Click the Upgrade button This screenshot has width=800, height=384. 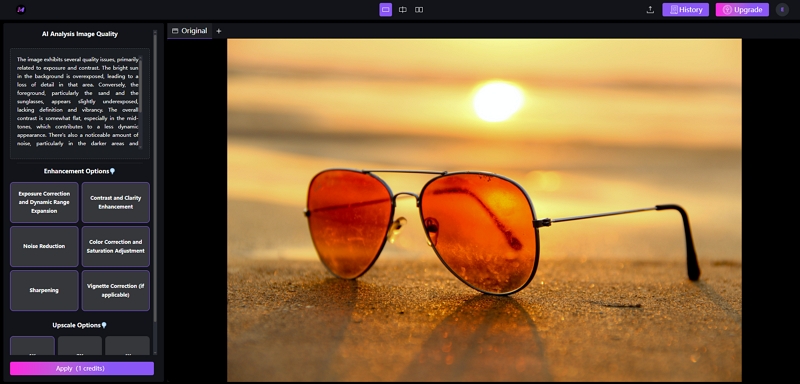pyautogui.click(x=742, y=10)
